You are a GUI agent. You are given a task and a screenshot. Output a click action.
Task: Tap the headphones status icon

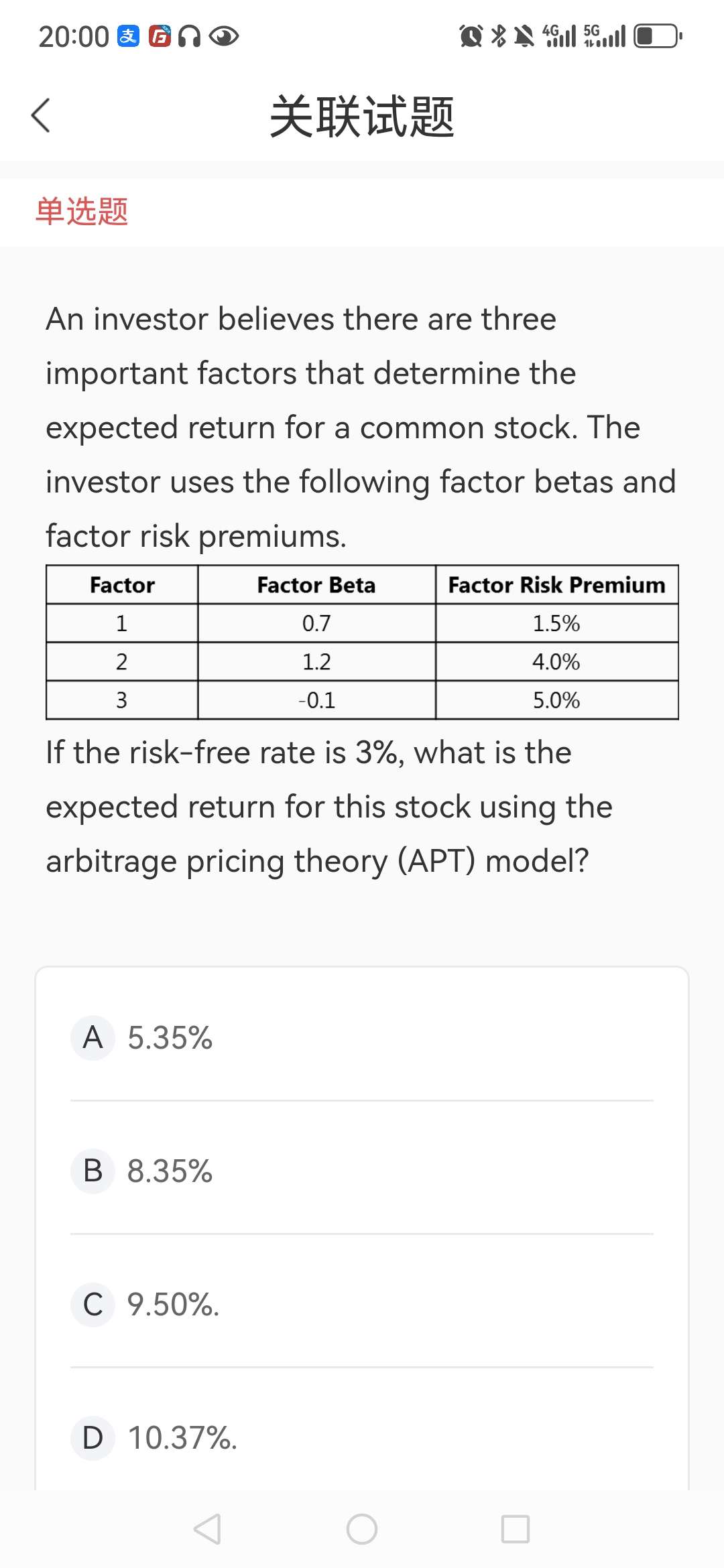[190, 36]
